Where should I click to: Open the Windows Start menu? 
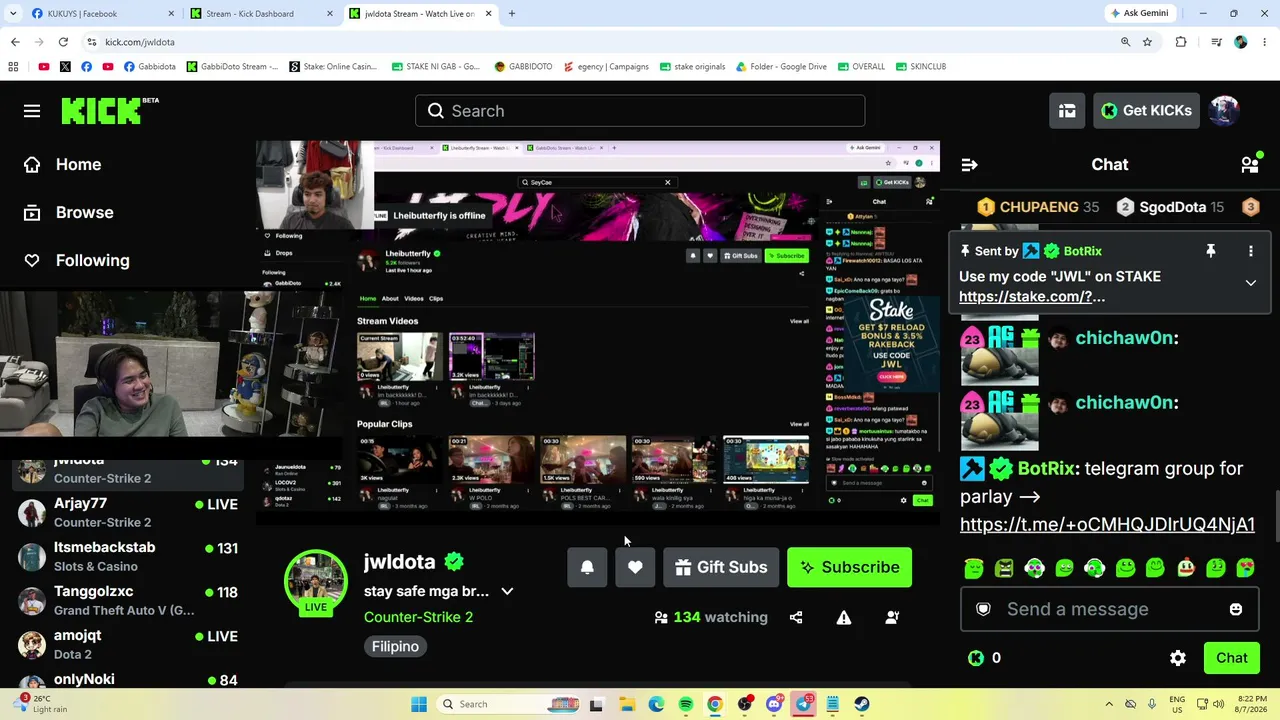419,704
